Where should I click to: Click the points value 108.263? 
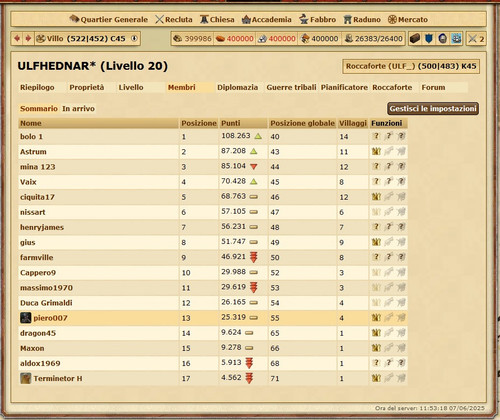pos(236,136)
